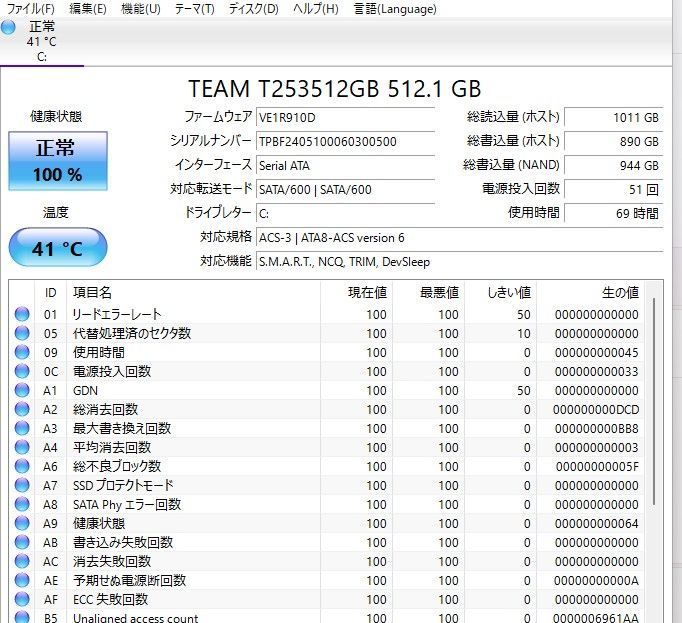Open the 編集(E) menu

pos(88,9)
